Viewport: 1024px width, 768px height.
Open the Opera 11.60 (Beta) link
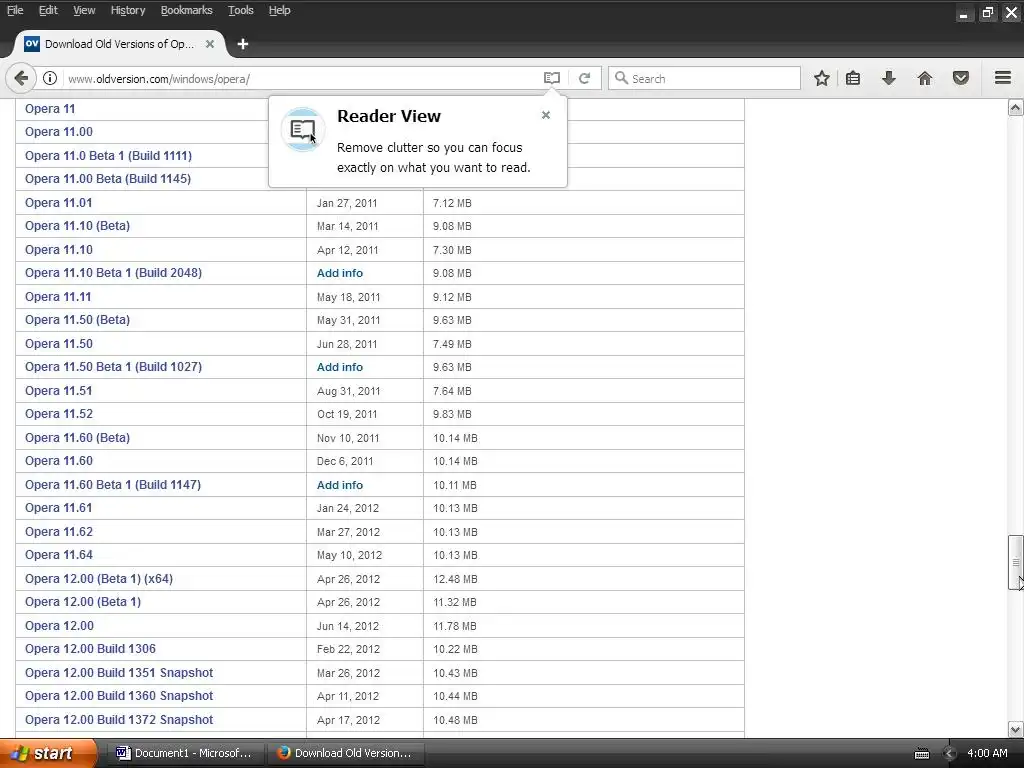77,438
